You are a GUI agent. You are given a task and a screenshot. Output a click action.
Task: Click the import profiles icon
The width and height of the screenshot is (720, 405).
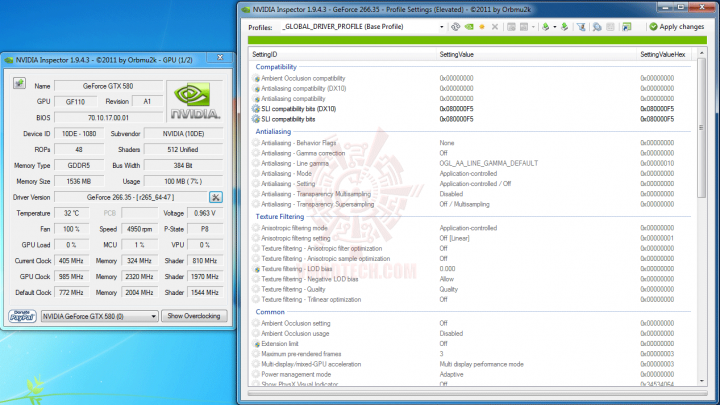point(564,27)
